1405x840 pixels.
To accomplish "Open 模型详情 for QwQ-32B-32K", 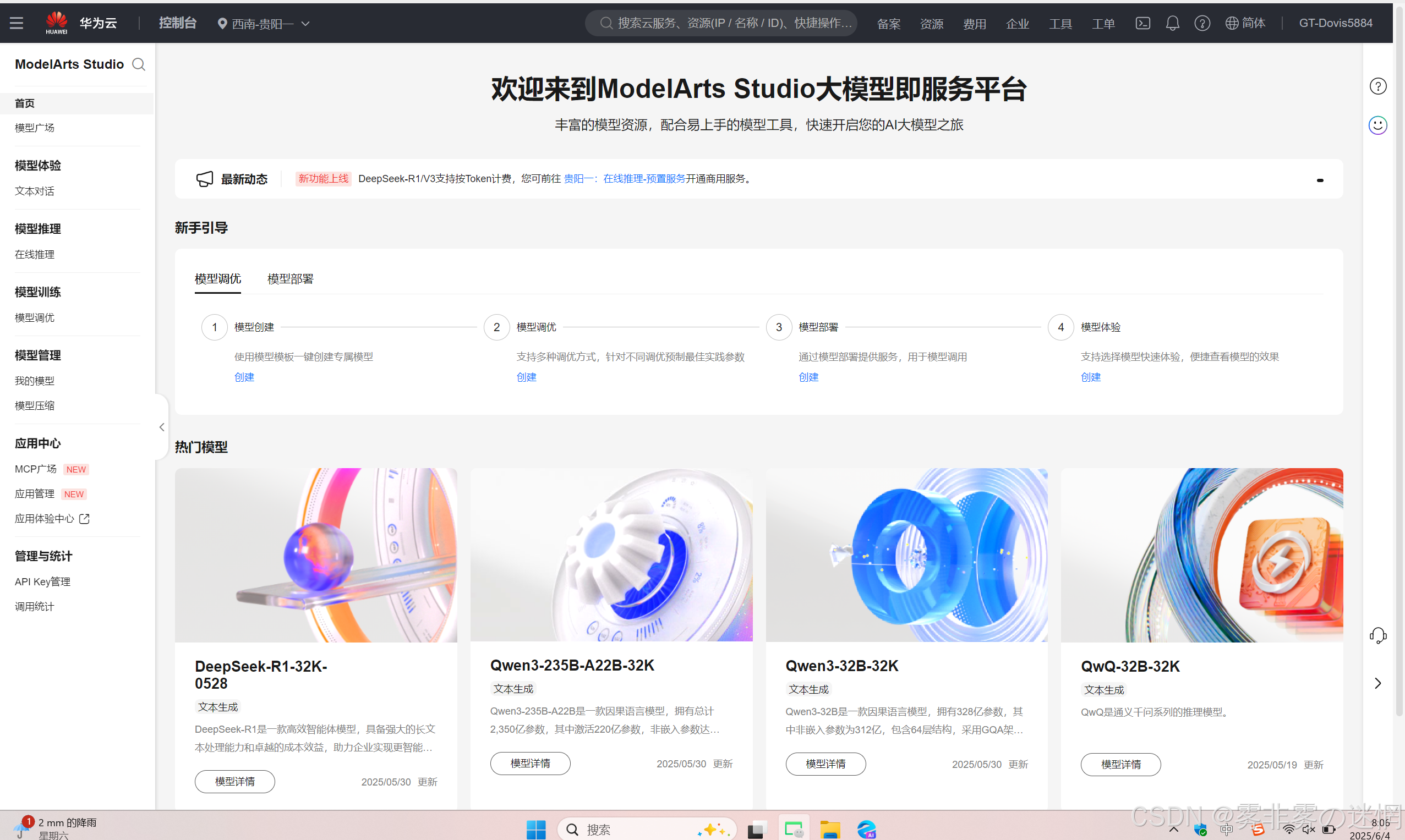I will click(1120, 765).
